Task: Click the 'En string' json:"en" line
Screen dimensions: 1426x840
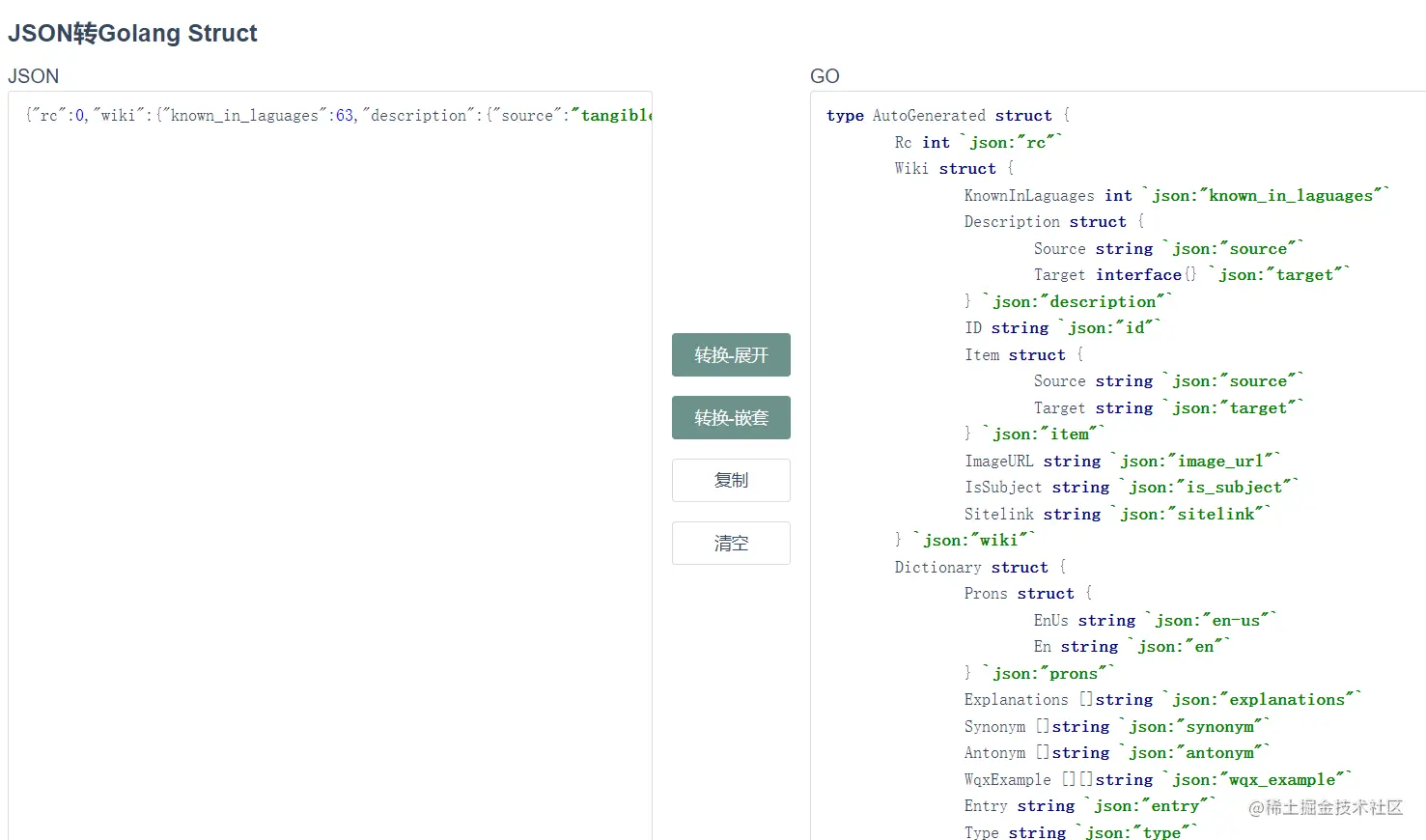Action: pos(1132,646)
